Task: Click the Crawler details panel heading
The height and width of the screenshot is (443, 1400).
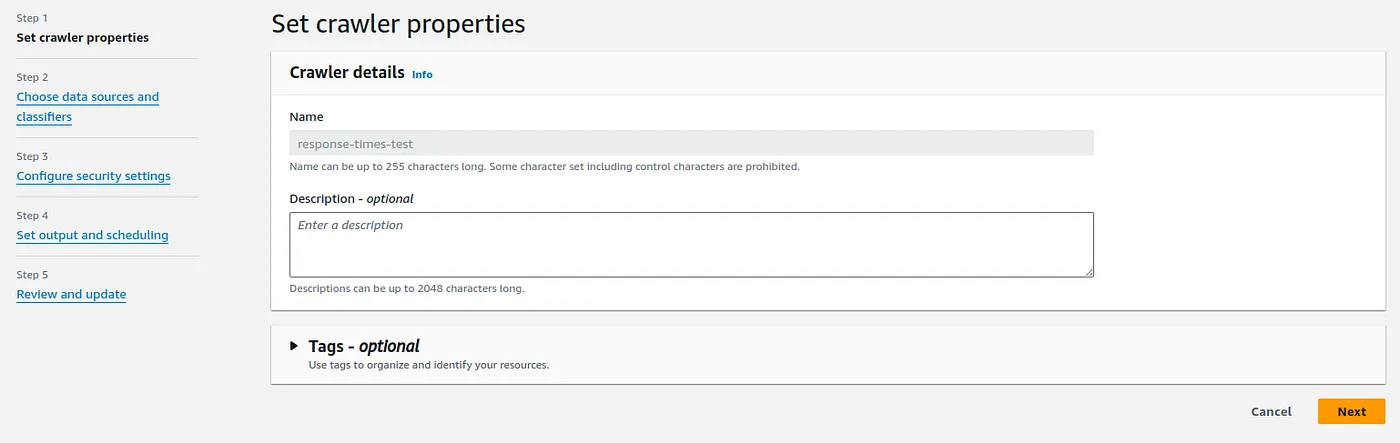Action: point(347,73)
